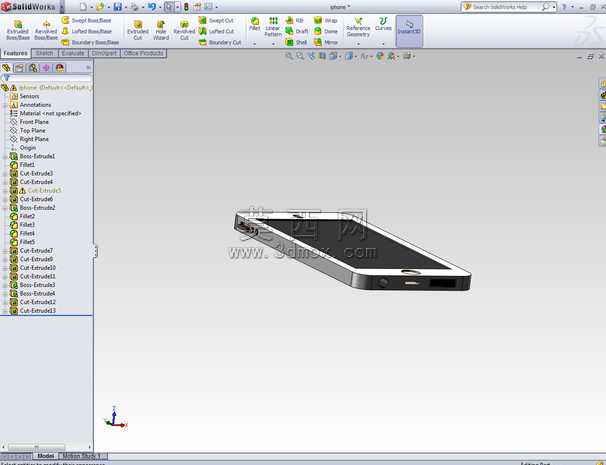Select the Dome tool

coord(326,31)
